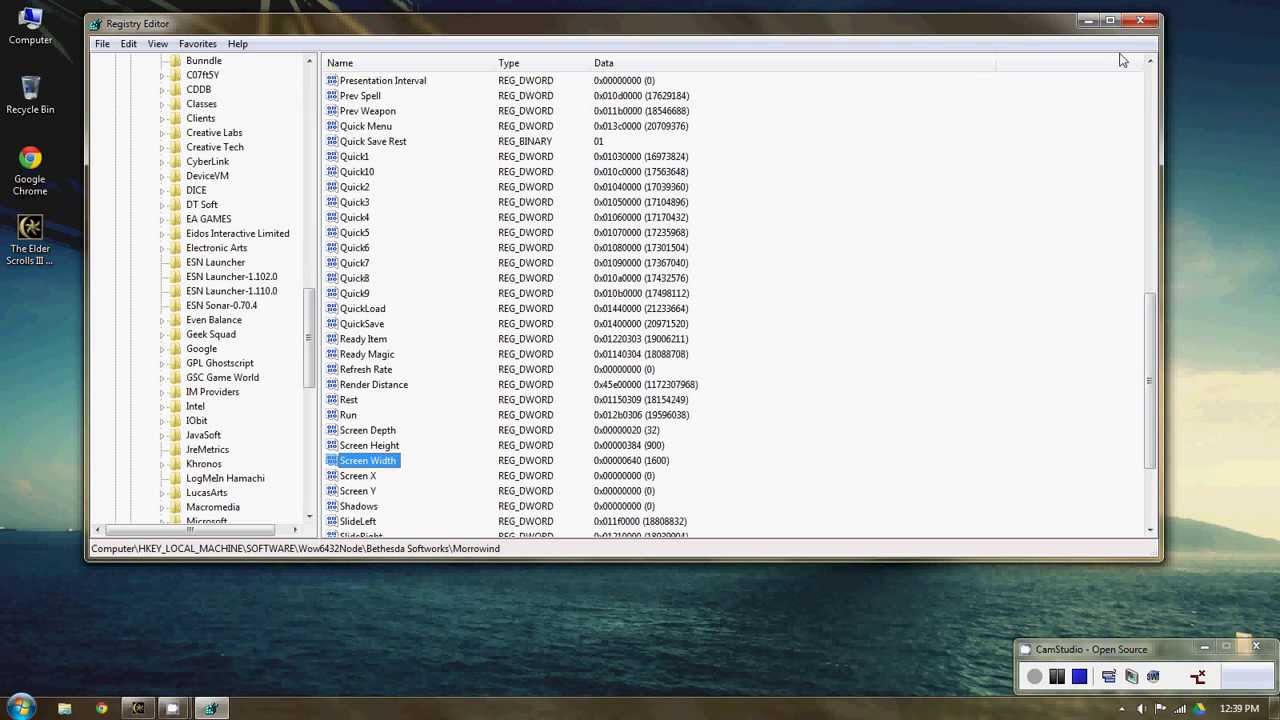Click the Google Drive tray icon
This screenshot has height=720, width=1280.
tap(1200, 709)
